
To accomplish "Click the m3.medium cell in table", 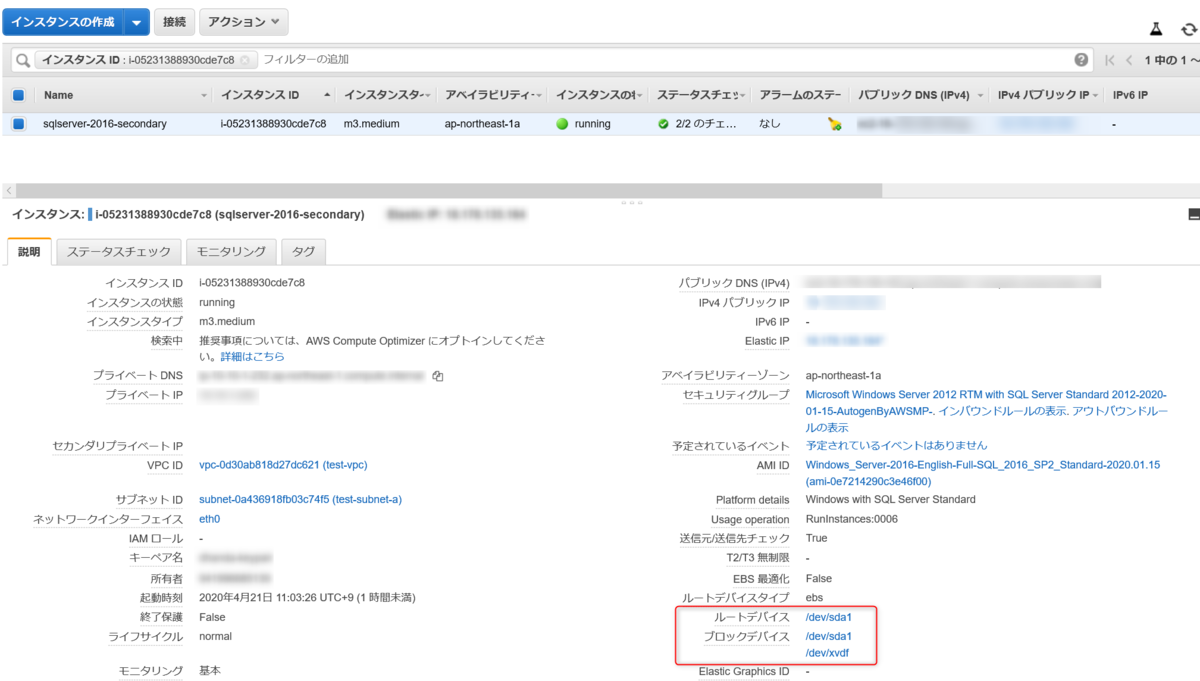I will (371, 124).
